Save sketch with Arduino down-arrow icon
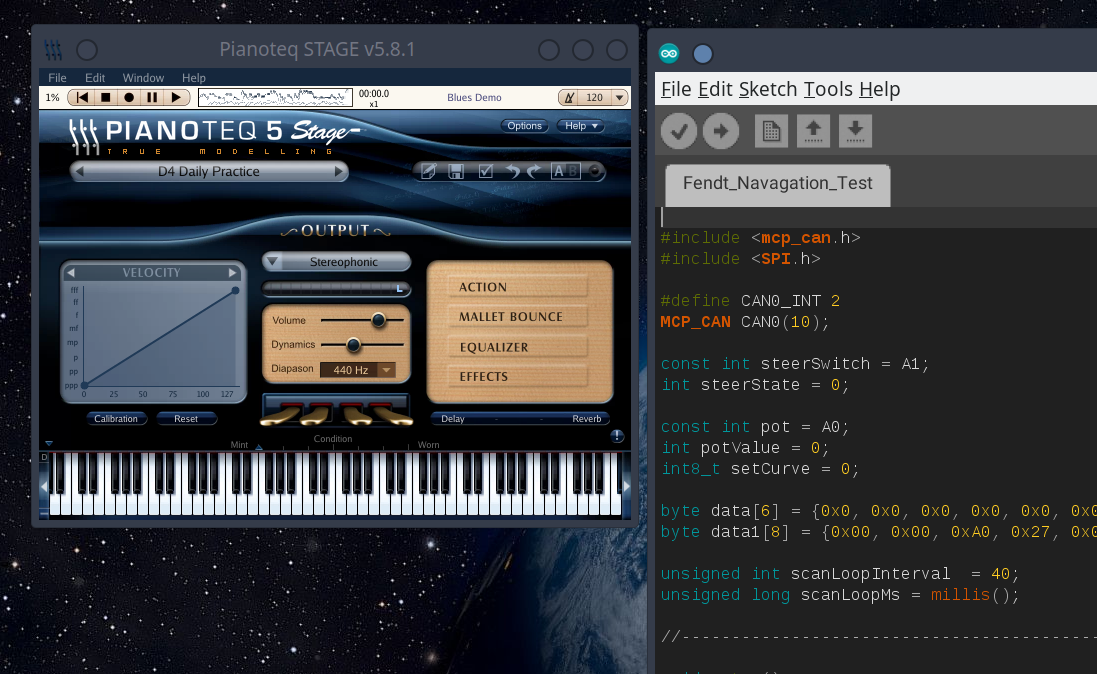1097x674 pixels. point(855,131)
